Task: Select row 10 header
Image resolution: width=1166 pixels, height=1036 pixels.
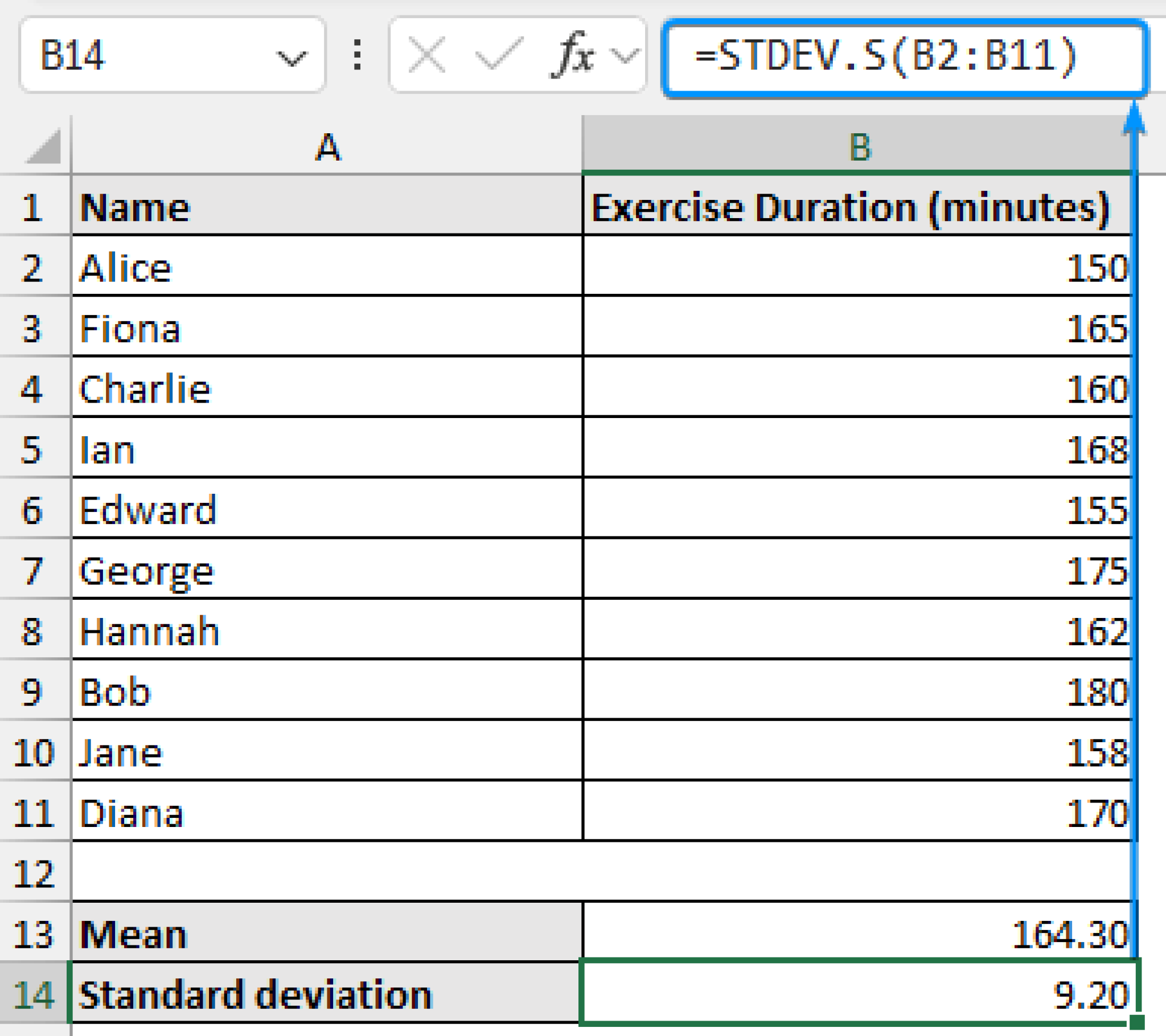Action: [35, 751]
